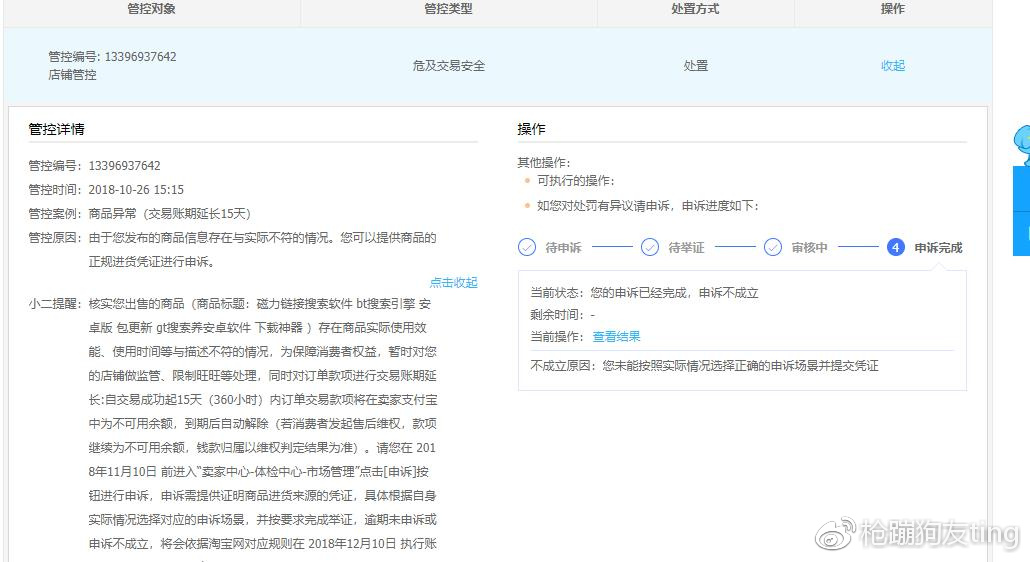Click the Weibo logo watermark

[835, 534]
